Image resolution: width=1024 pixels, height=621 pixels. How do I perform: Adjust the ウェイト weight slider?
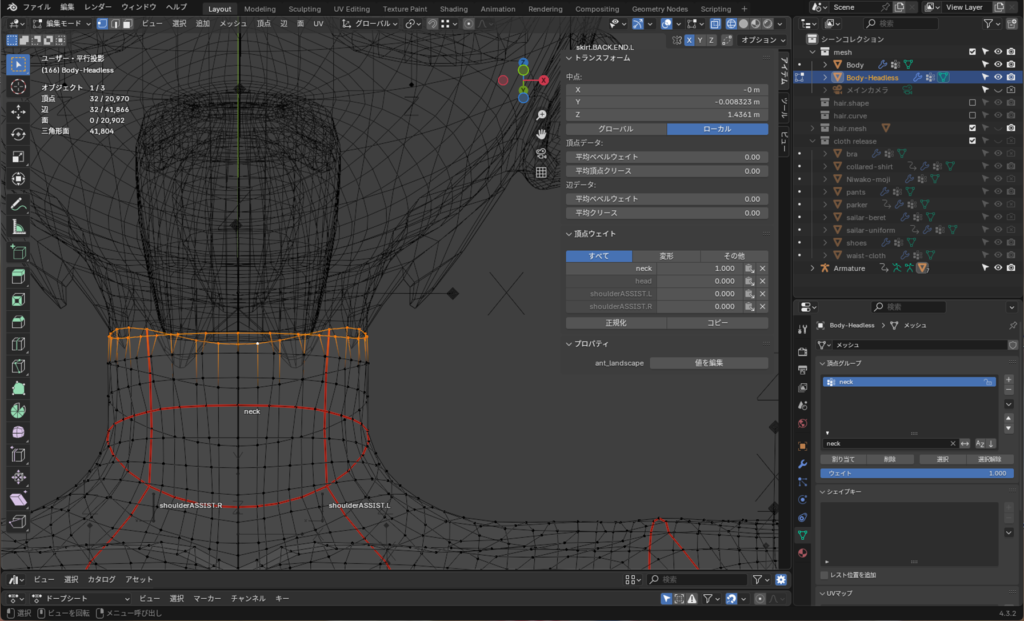point(917,472)
